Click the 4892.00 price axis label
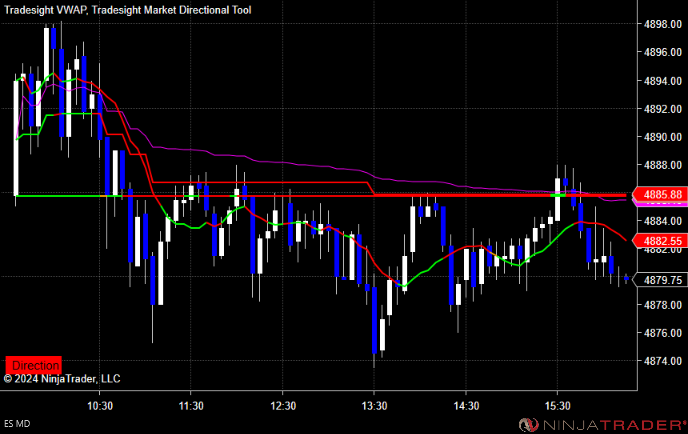This screenshot has height=434, width=688. point(663,109)
